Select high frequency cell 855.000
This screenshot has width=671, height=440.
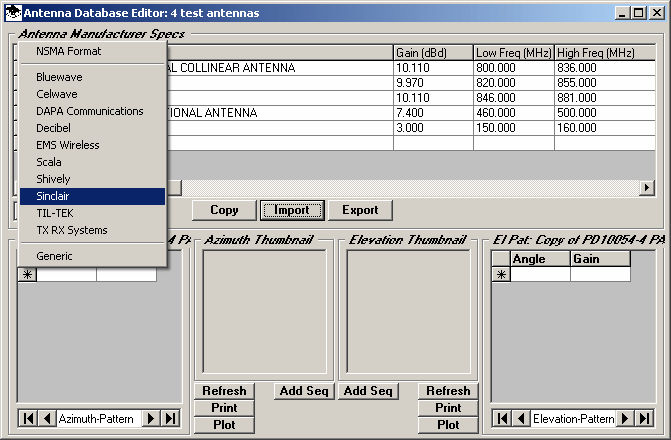pos(605,83)
